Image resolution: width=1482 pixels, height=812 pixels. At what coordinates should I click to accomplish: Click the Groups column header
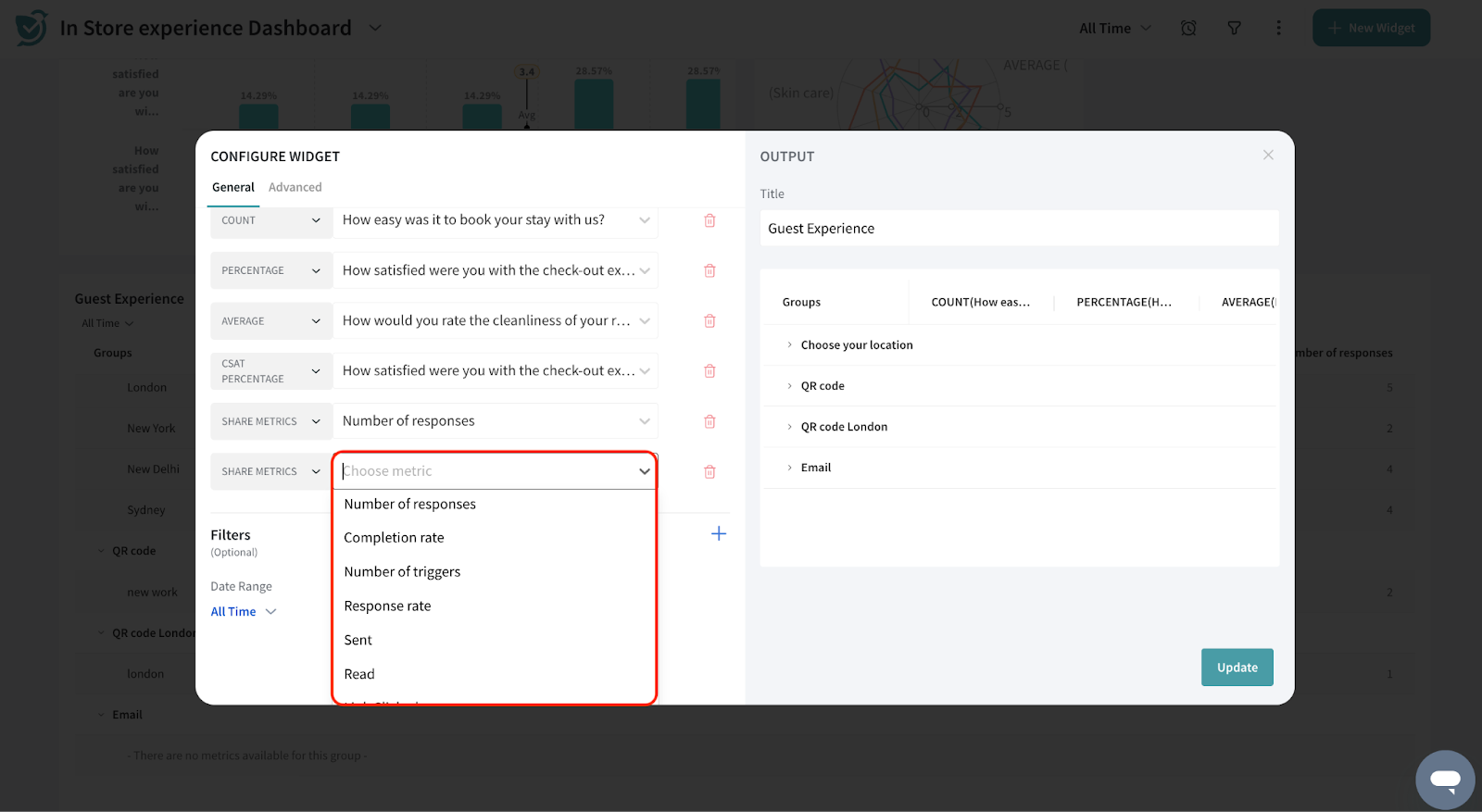pyautogui.click(x=801, y=302)
